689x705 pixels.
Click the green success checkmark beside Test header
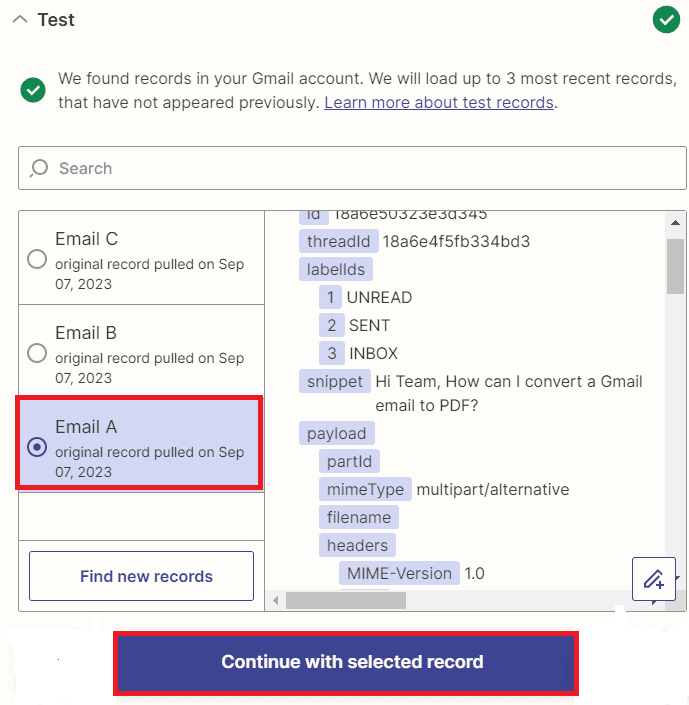click(x=666, y=19)
